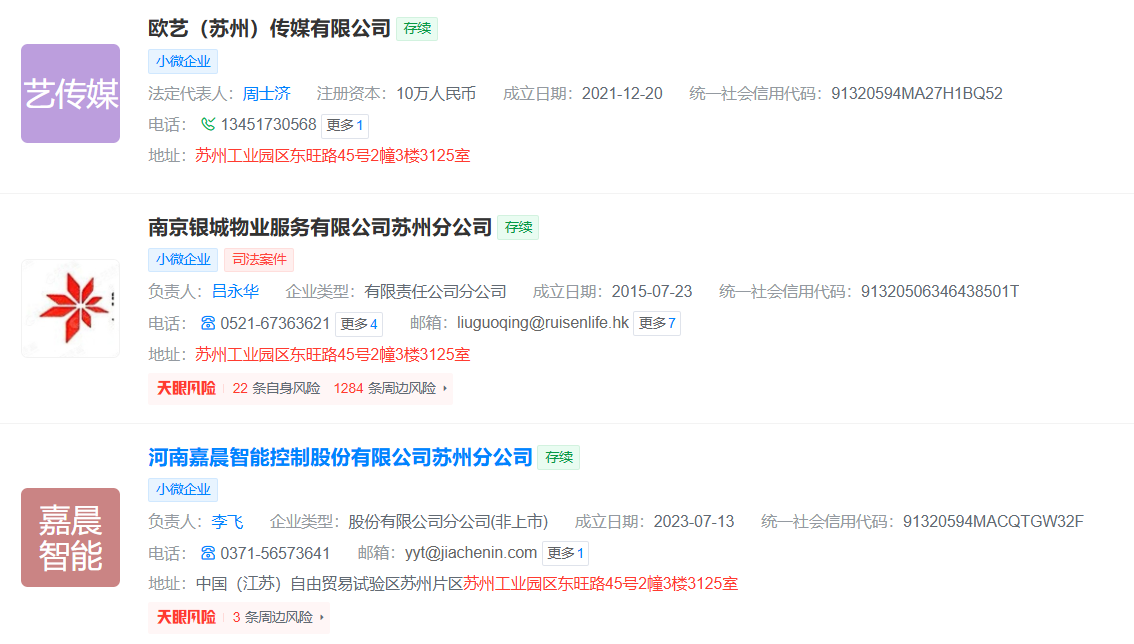This screenshot has height=644, width=1134.
Task: Open 欧艺（苏州）传媒有限公司 company page
Action: point(269,29)
